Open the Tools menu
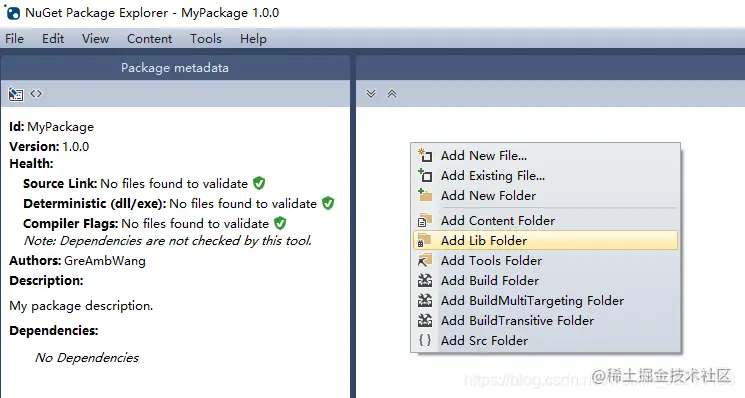Screen dimensions: 745x398 [206, 38]
